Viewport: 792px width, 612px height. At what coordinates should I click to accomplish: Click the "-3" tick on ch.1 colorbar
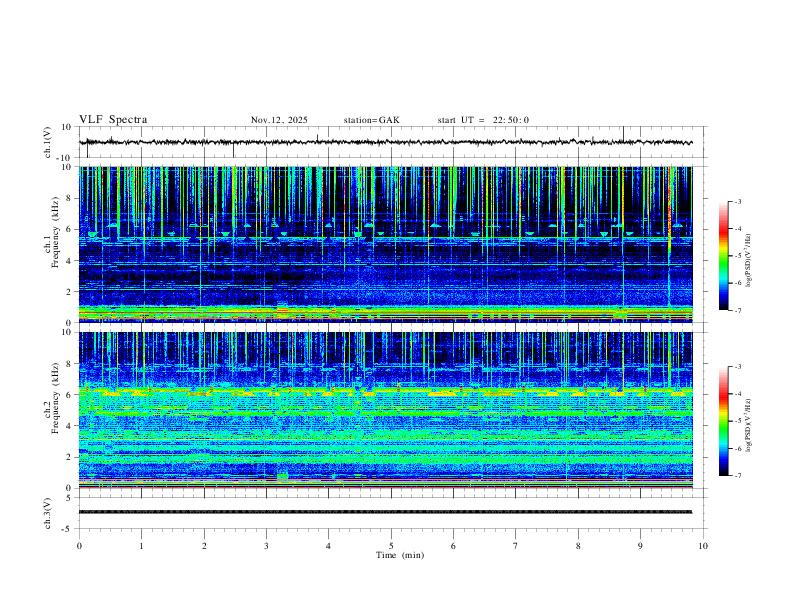738,201
